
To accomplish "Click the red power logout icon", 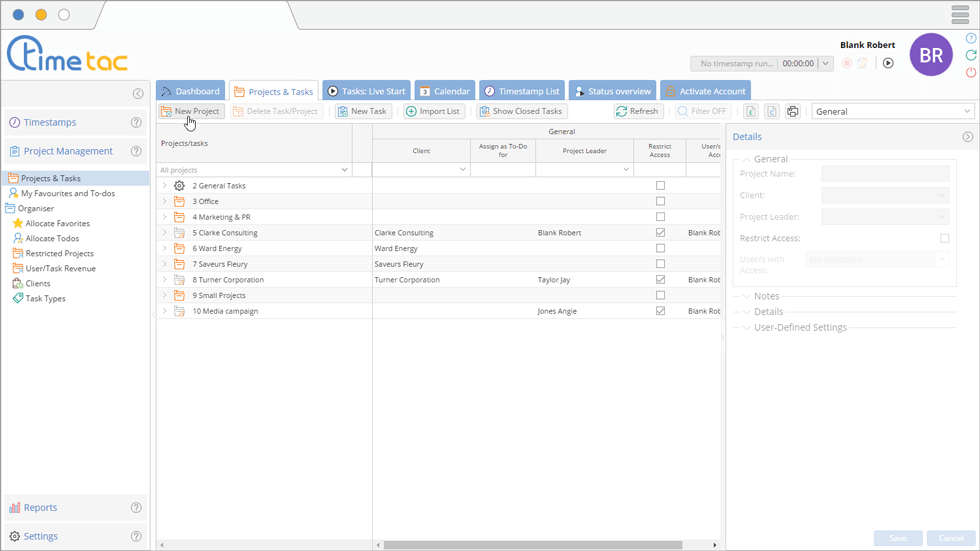I will [971, 72].
